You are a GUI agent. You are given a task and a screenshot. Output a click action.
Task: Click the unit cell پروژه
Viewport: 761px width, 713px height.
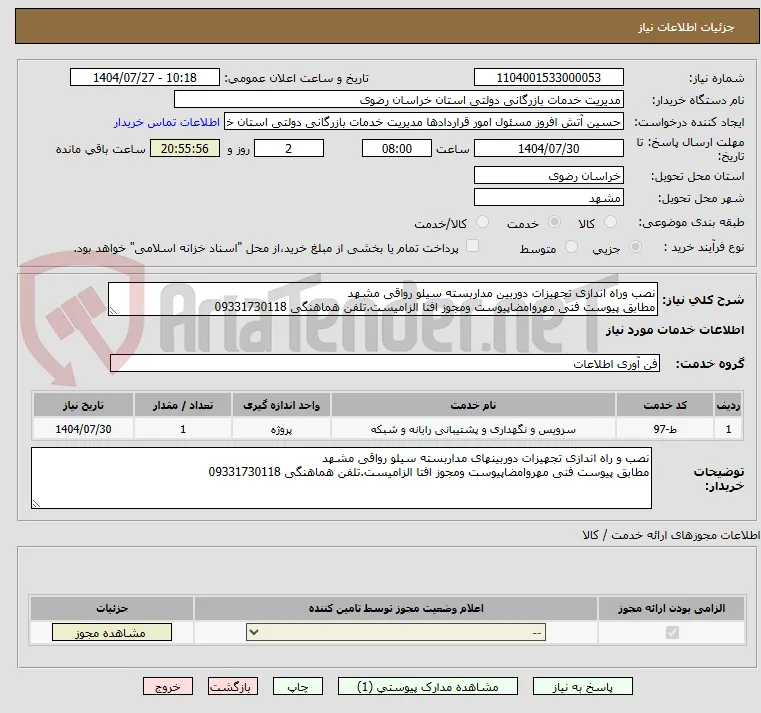(x=281, y=429)
